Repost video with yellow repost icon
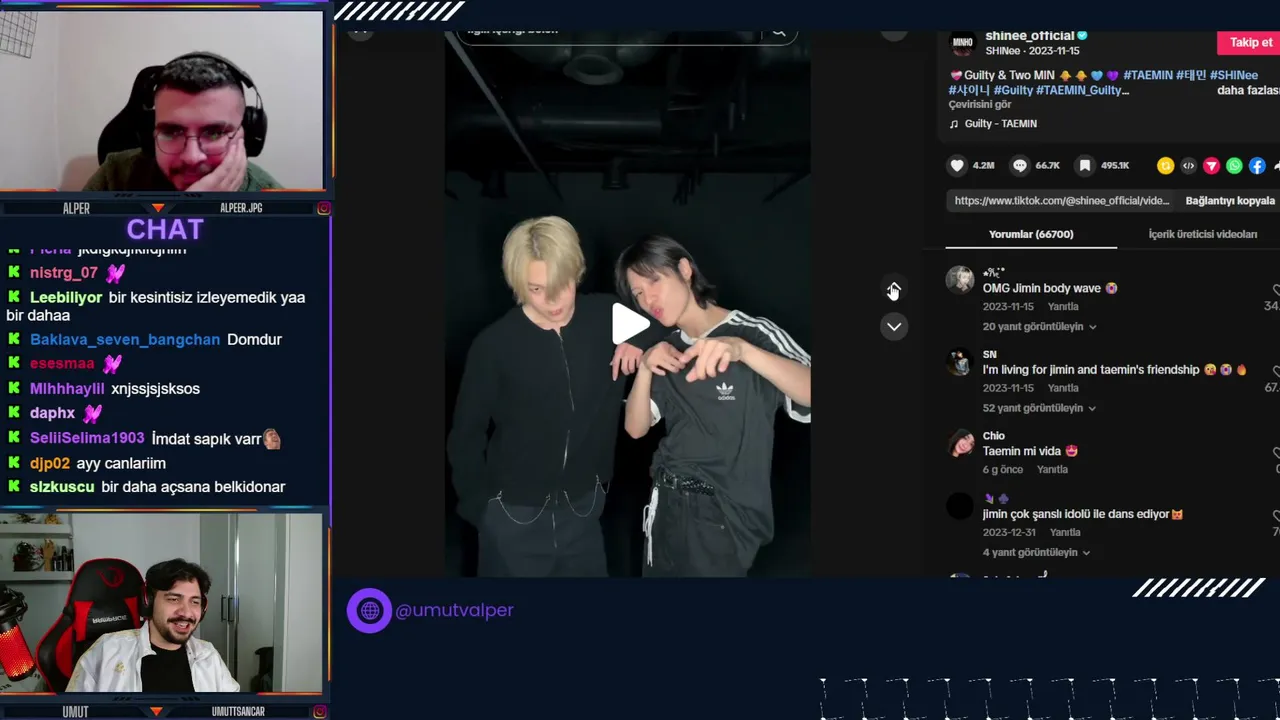This screenshot has height=720, width=1280. coord(1165,166)
